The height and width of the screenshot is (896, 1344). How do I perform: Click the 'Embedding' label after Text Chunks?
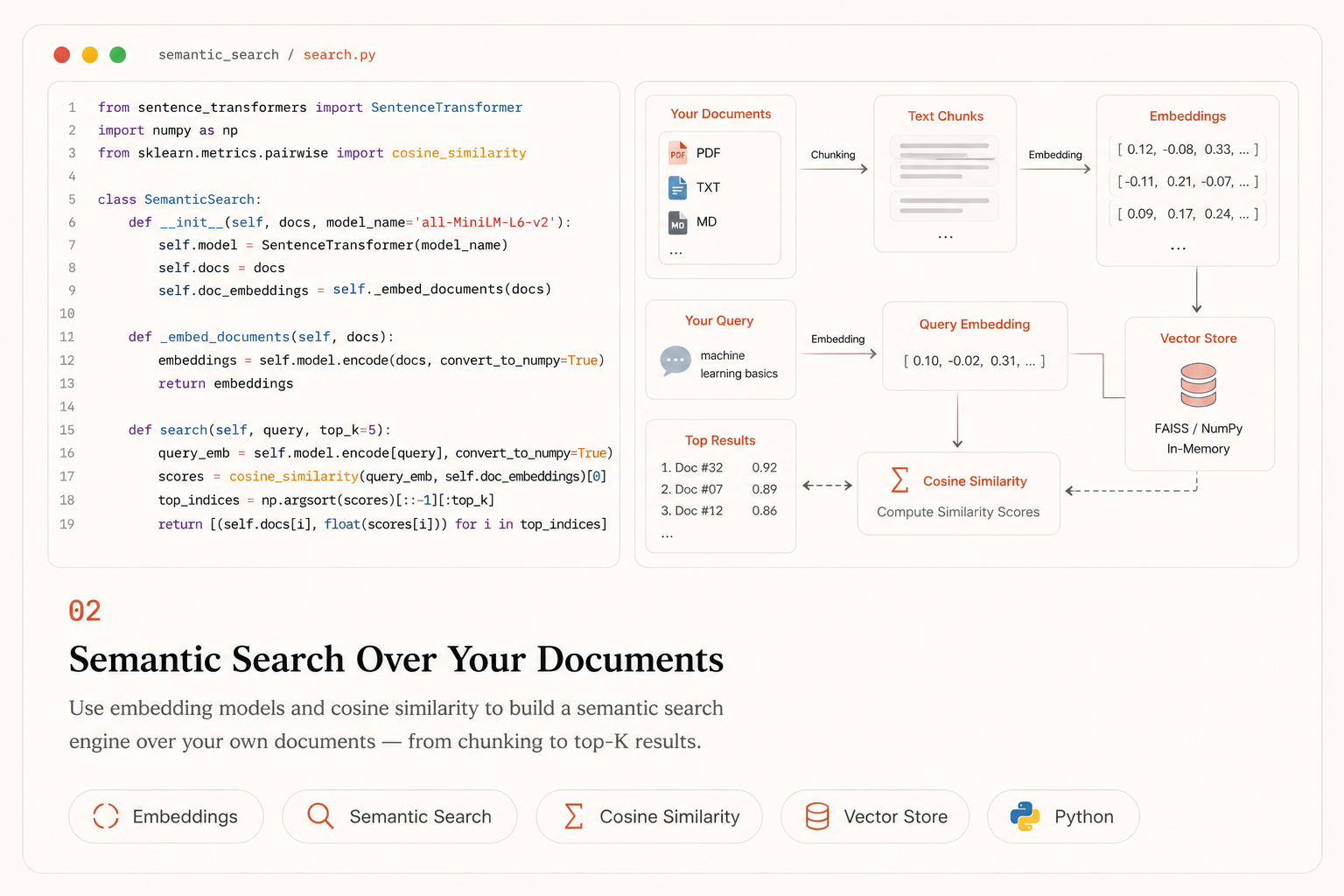coord(1055,155)
